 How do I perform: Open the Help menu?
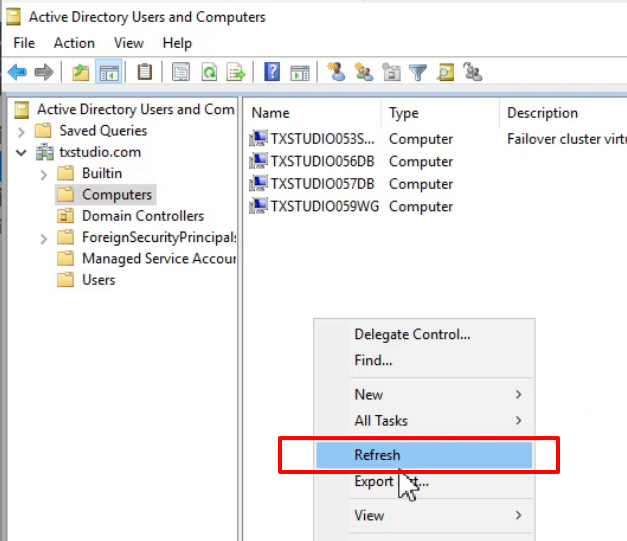(177, 43)
